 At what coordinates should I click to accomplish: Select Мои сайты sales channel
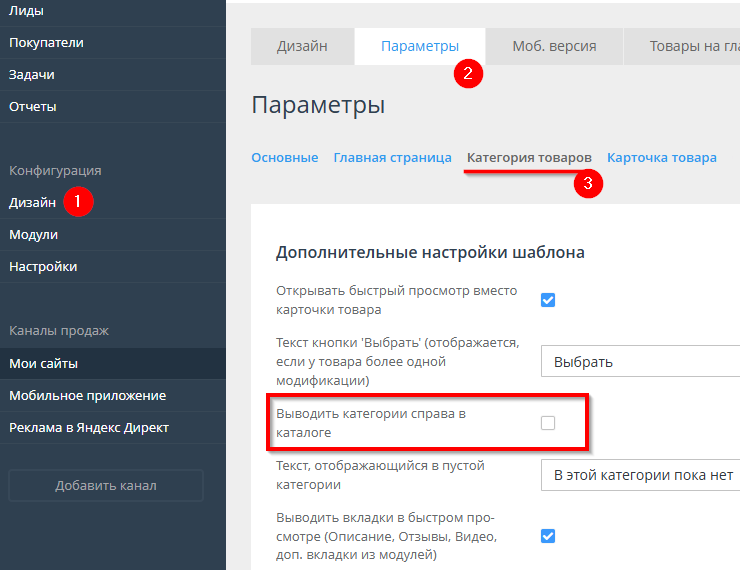(x=43, y=364)
